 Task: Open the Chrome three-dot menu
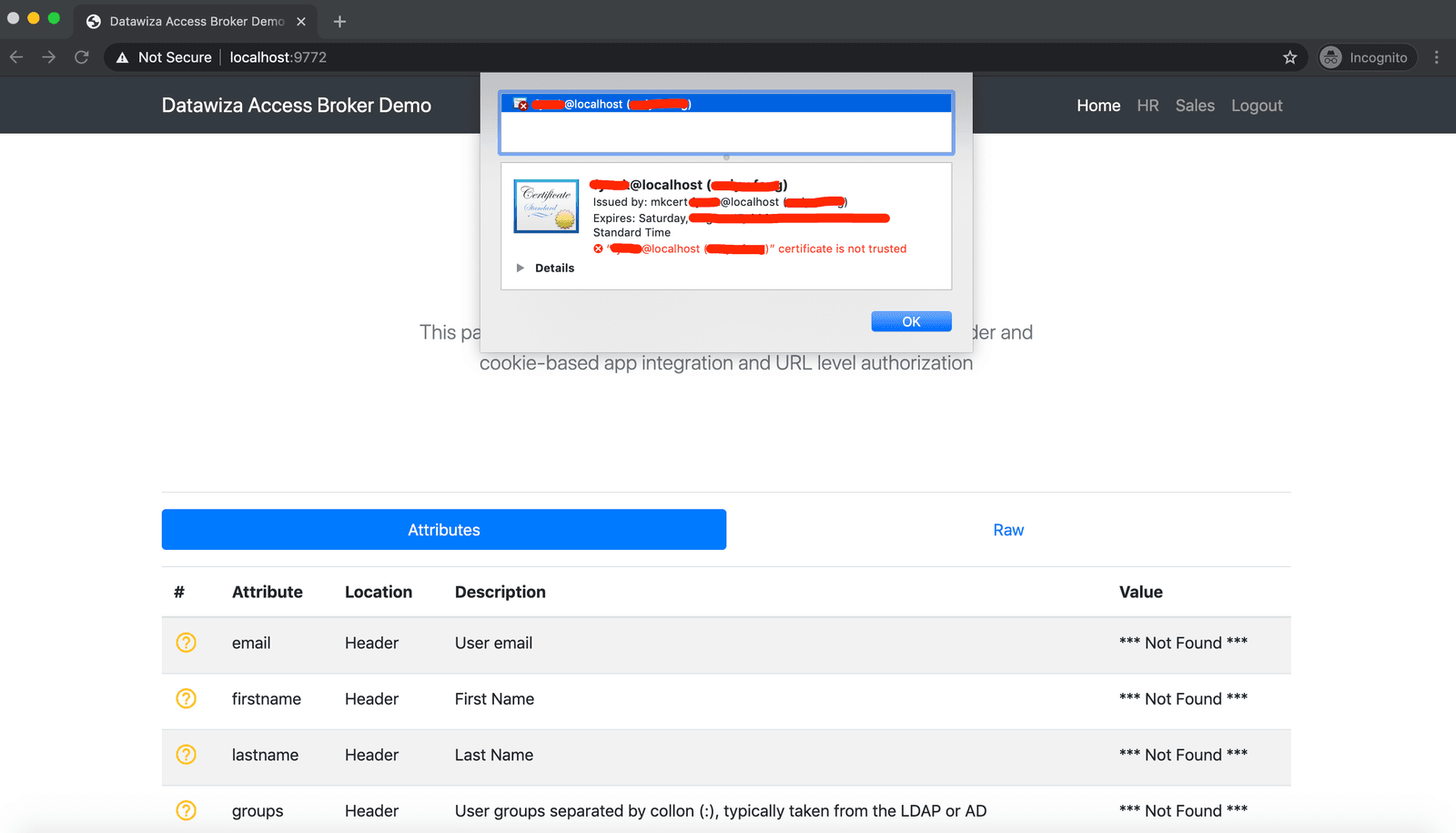(1437, 57)
